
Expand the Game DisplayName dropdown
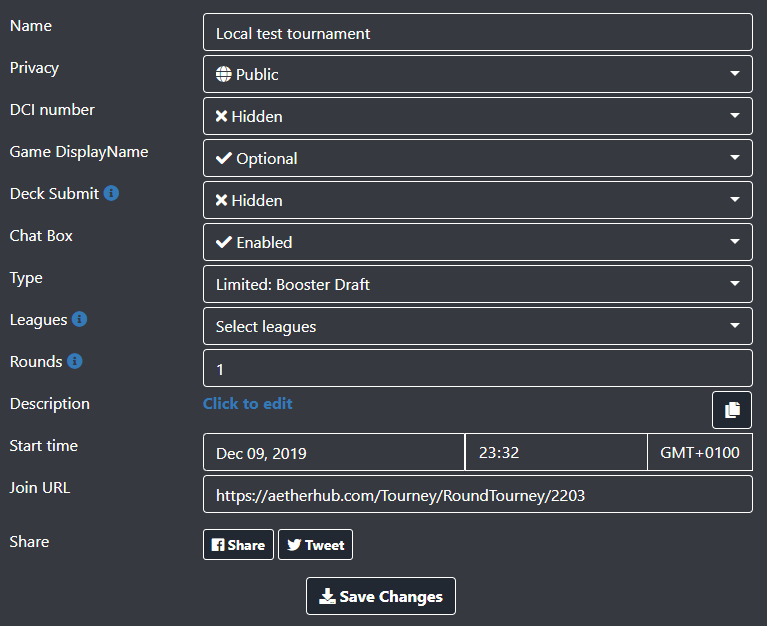click(477, 158)
